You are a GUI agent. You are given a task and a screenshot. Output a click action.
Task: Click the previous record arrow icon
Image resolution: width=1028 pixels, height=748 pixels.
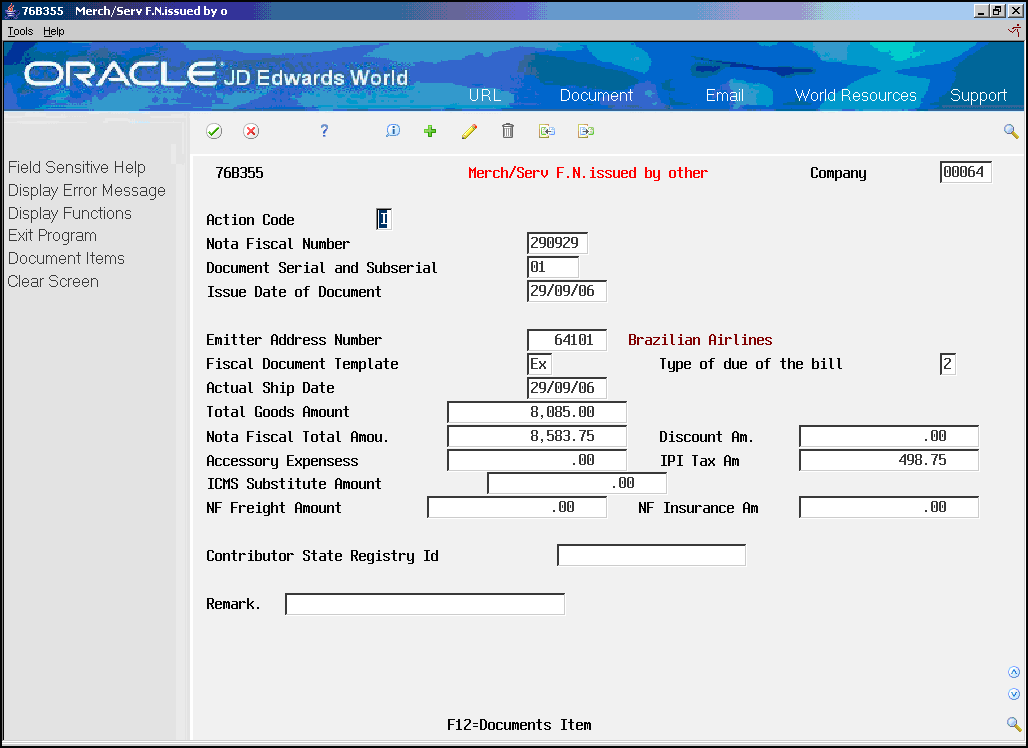coord(547,131)
